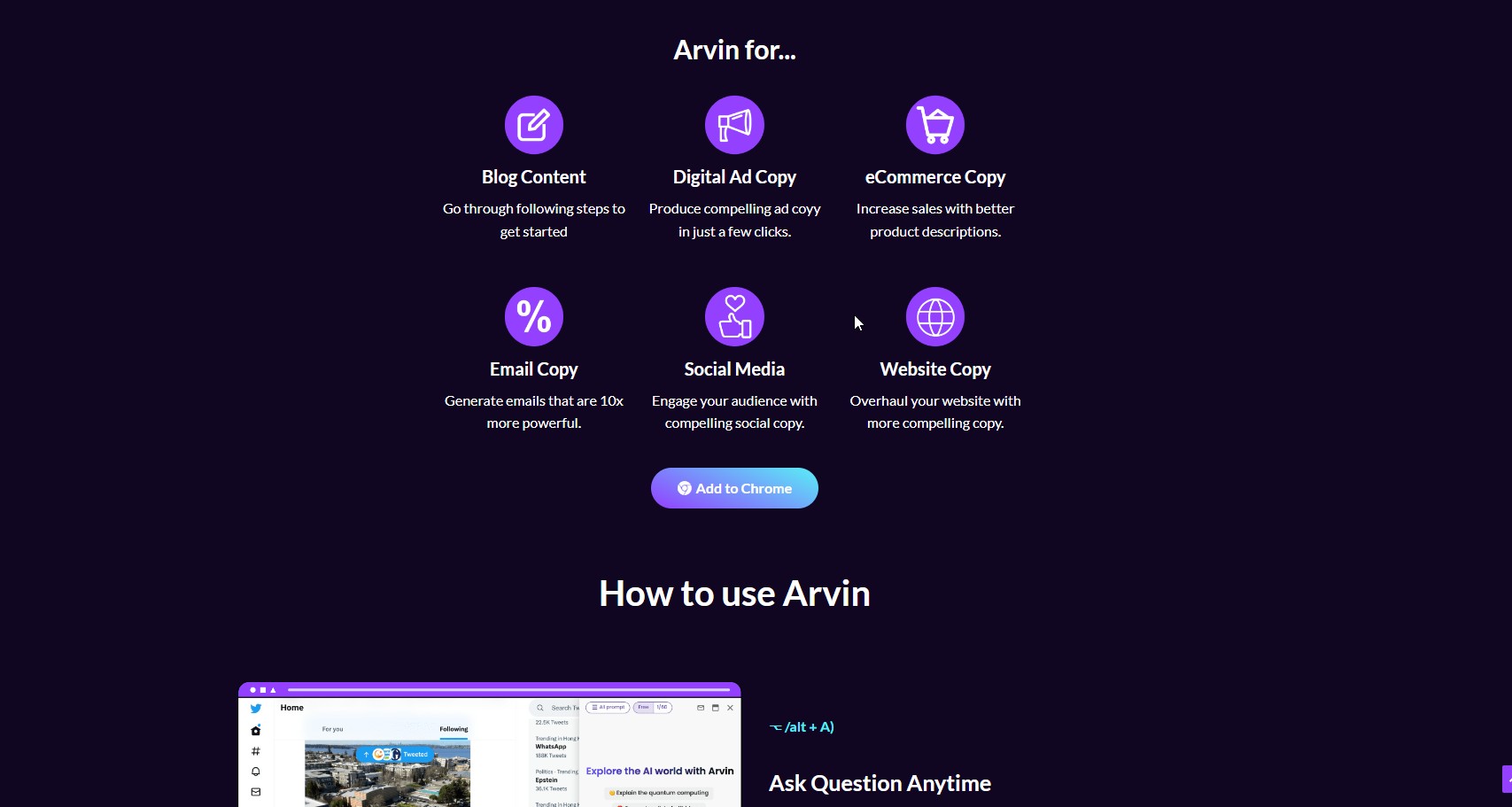Click "Go through following steps to get started" text
This screenshot has width=1512, height=807.
click(x=533, y=220)
